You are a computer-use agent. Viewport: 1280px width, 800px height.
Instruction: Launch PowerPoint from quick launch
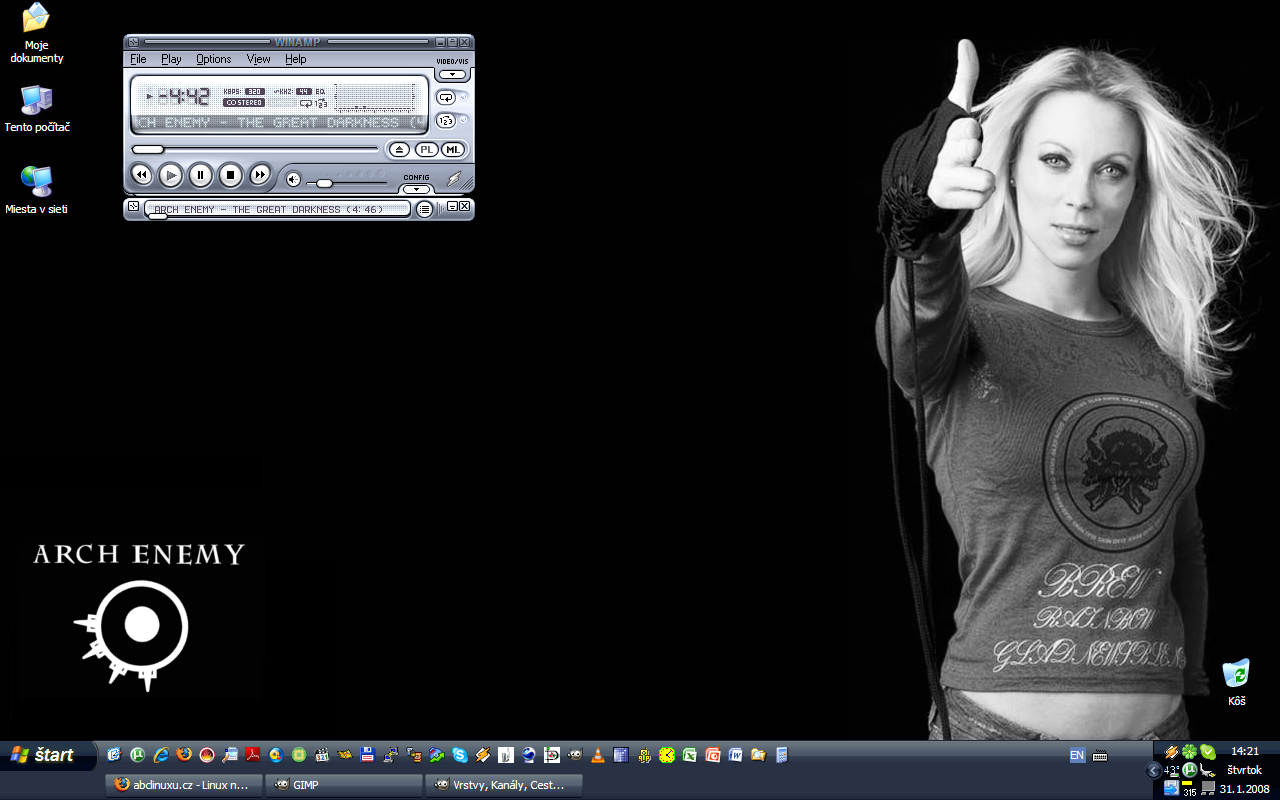click(x=713, y=755)
